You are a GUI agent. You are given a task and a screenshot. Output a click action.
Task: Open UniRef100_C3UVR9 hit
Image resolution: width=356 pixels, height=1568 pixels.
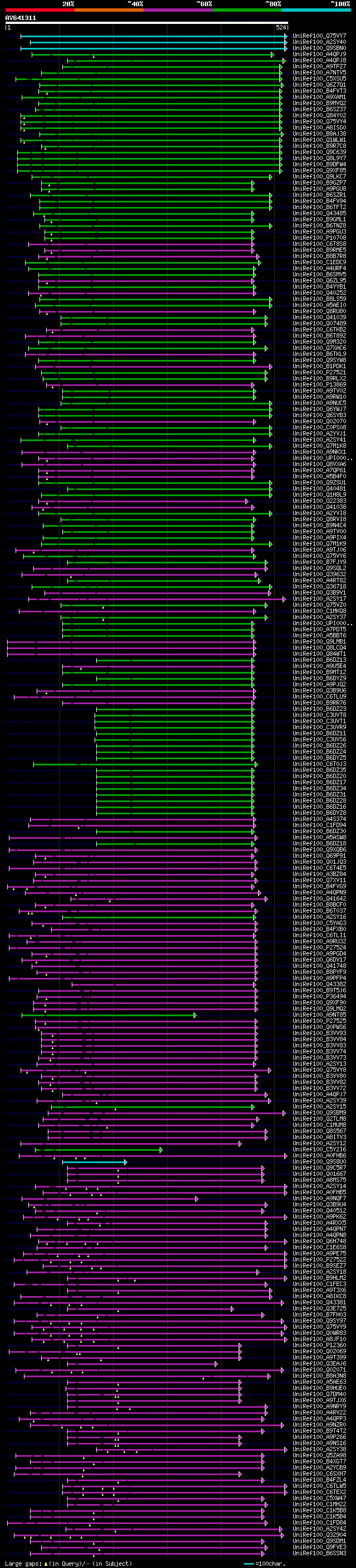[x=319, y=727]
